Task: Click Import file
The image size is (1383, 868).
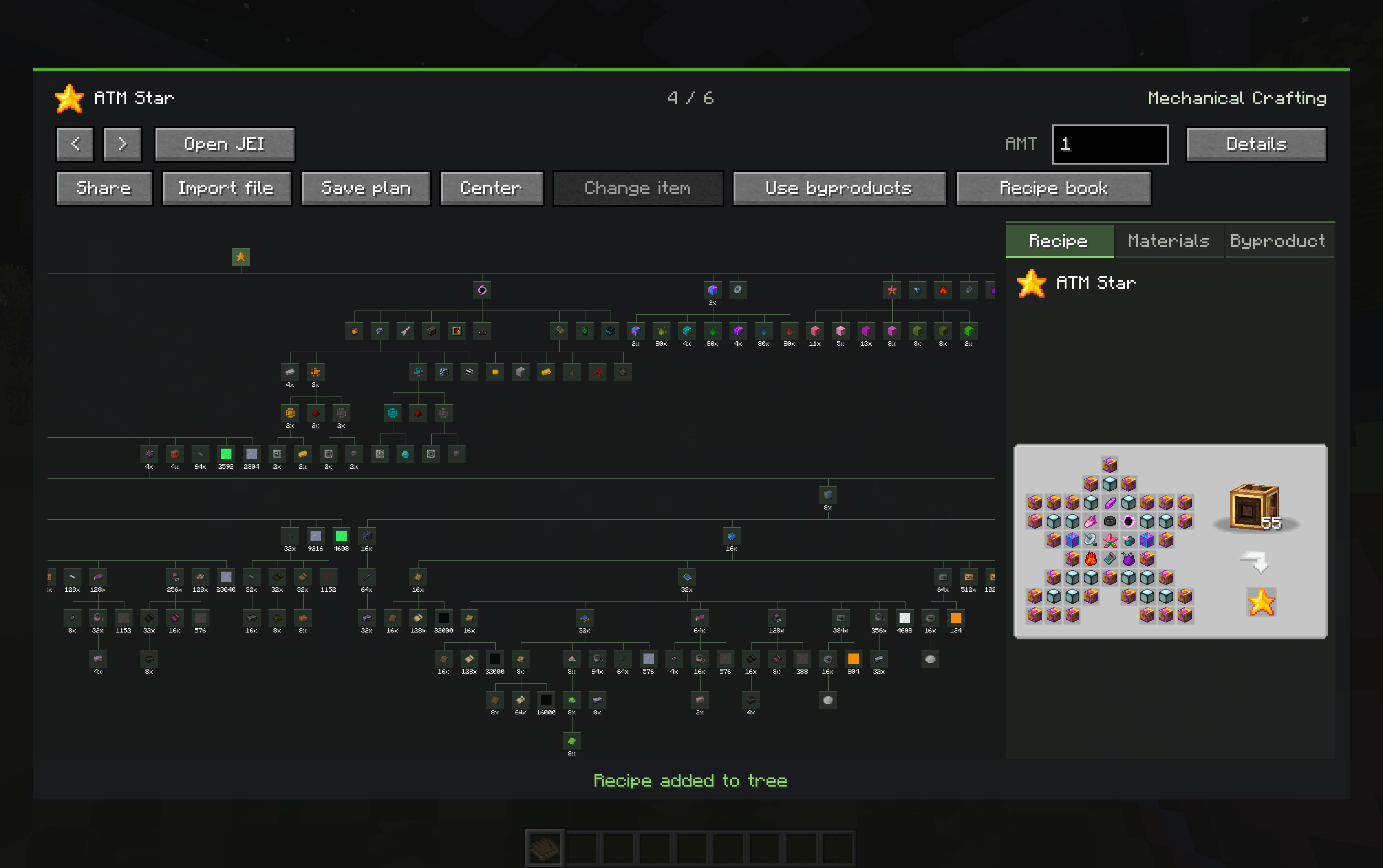Action: pos(227,188)
